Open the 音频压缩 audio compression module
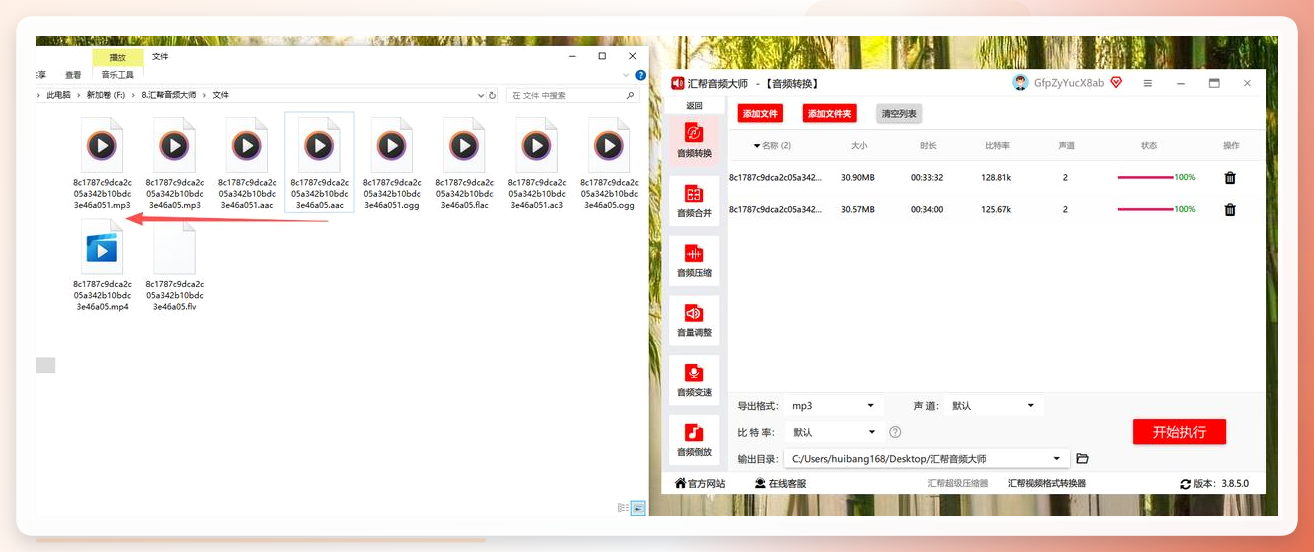Screen dimensions: 1314x552 tap(694, 260)
